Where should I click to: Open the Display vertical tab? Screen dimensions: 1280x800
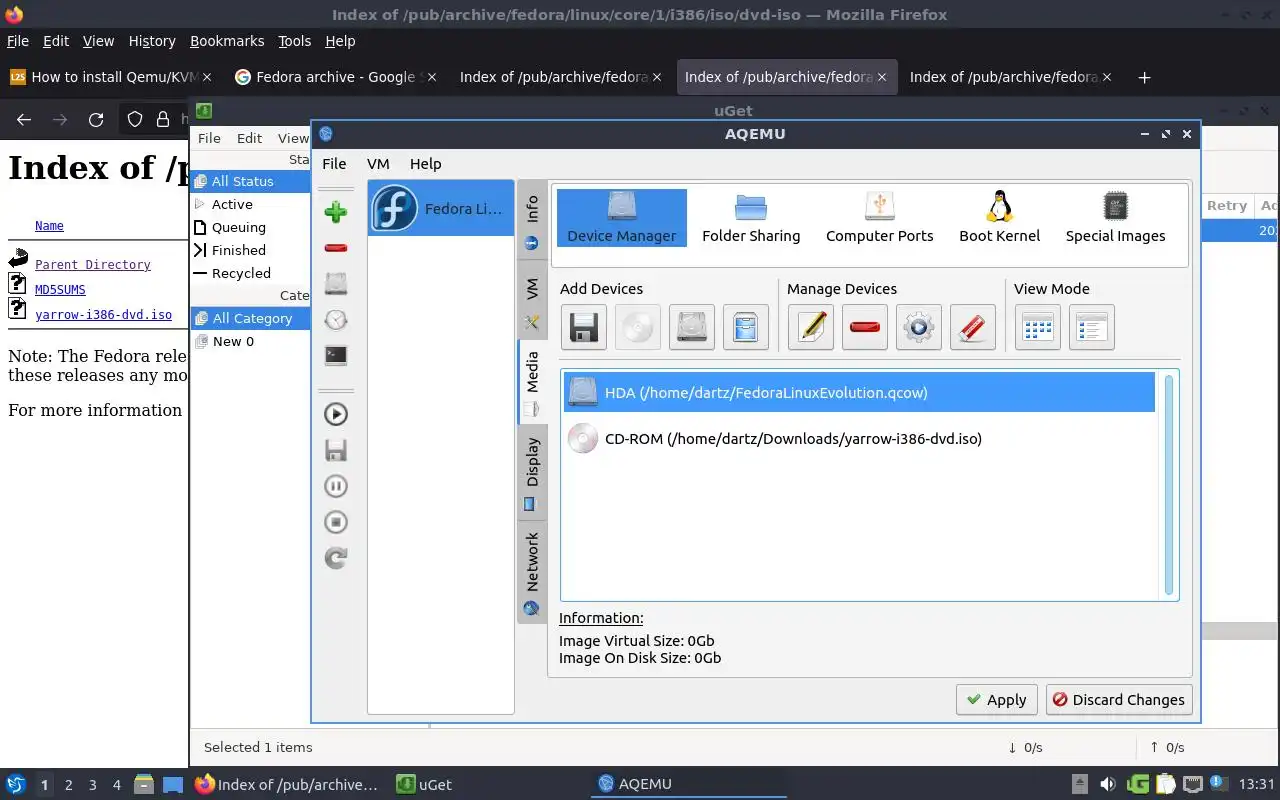[x=532, y=473]
